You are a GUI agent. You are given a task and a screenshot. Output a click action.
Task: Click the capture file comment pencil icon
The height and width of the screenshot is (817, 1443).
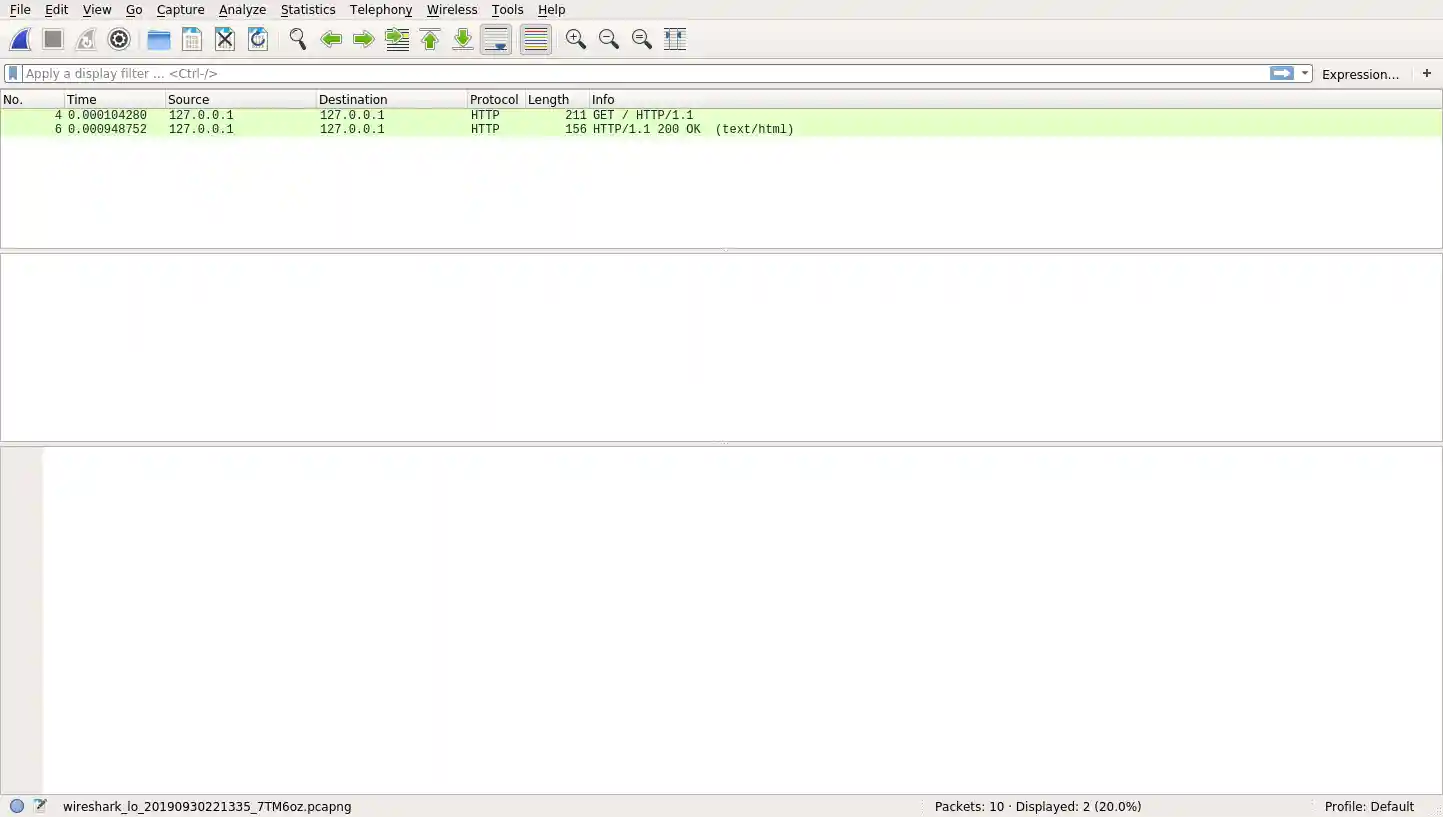pos(40,806)
